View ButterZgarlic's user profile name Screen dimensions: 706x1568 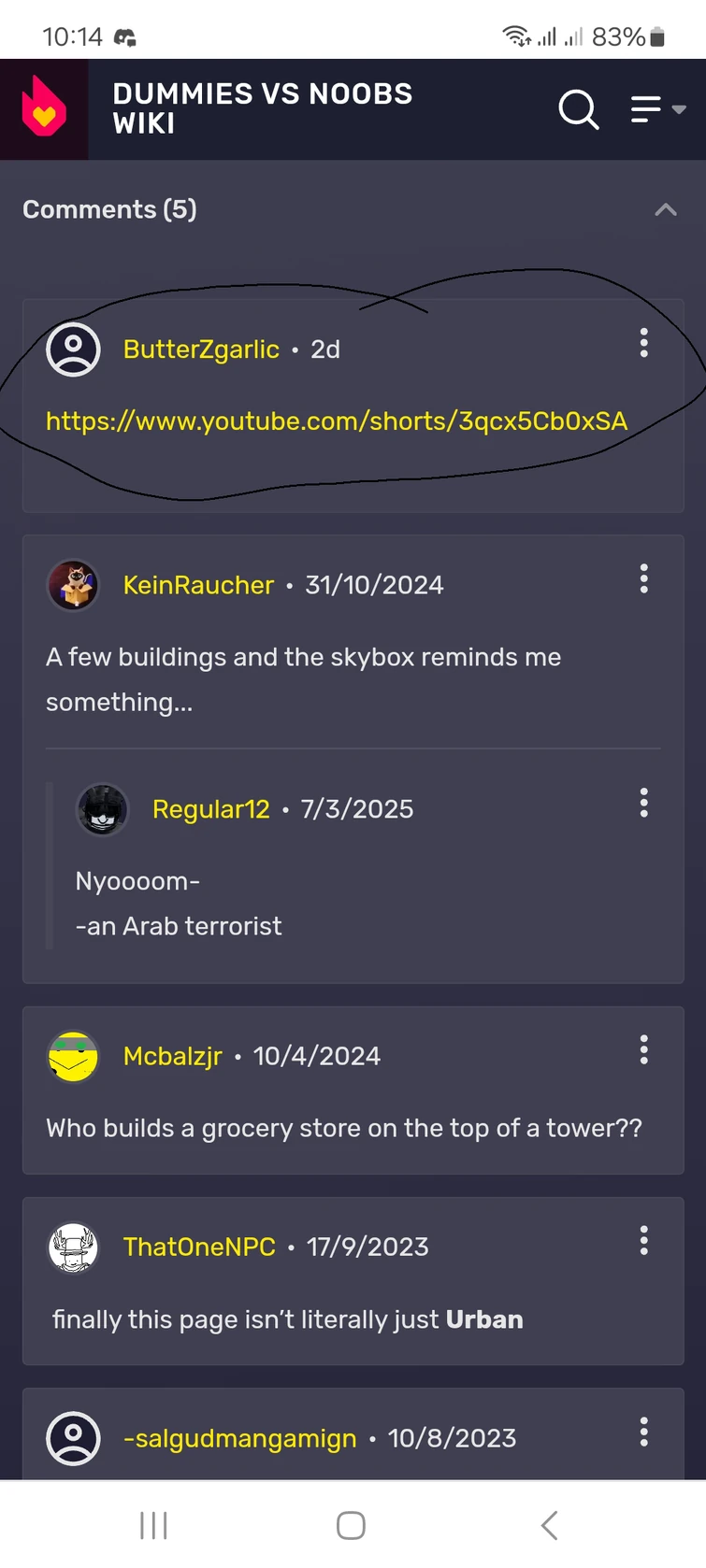coord(201,349)
